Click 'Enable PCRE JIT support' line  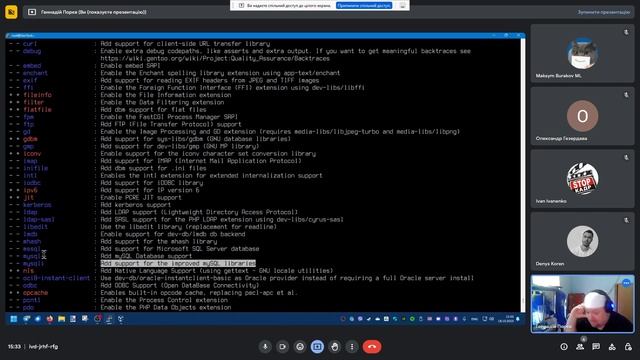pos(141,198)
